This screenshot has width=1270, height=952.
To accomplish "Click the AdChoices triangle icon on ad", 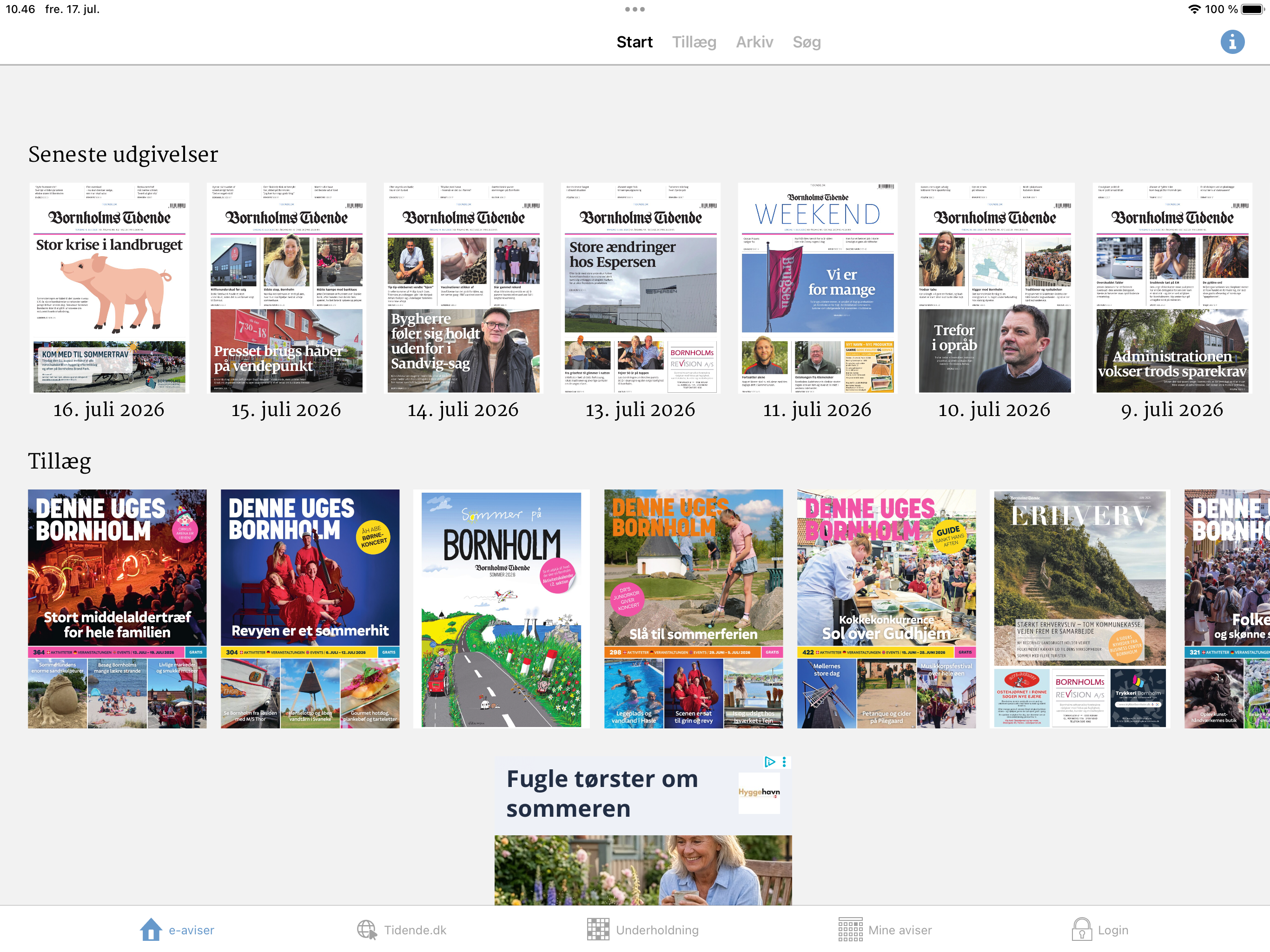I will pyautogui.click(x=769, y=762).
